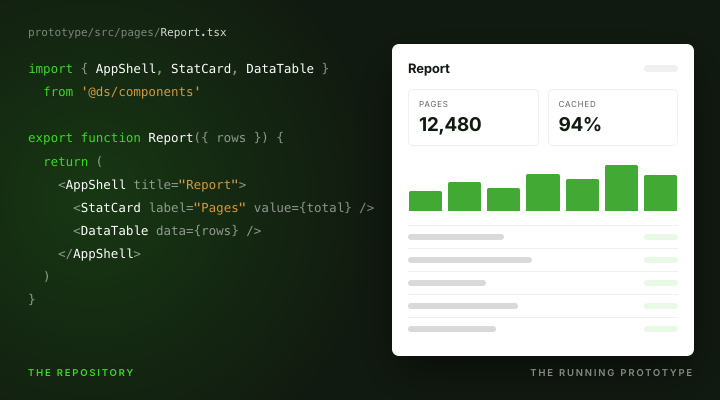Click 'export function Report' line

pos(156,138)
